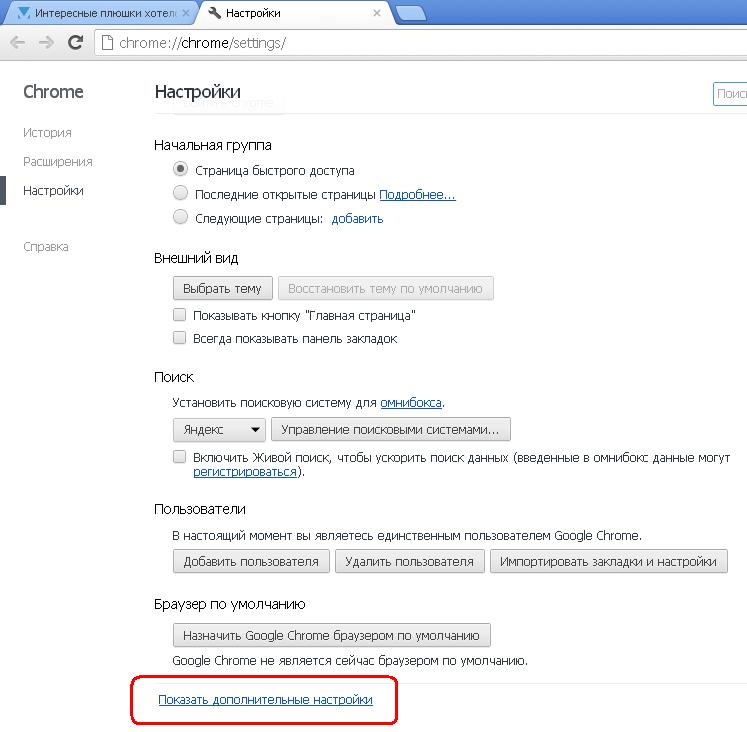
Task: Click the page icon in address bar
Action: coord(108,43)
